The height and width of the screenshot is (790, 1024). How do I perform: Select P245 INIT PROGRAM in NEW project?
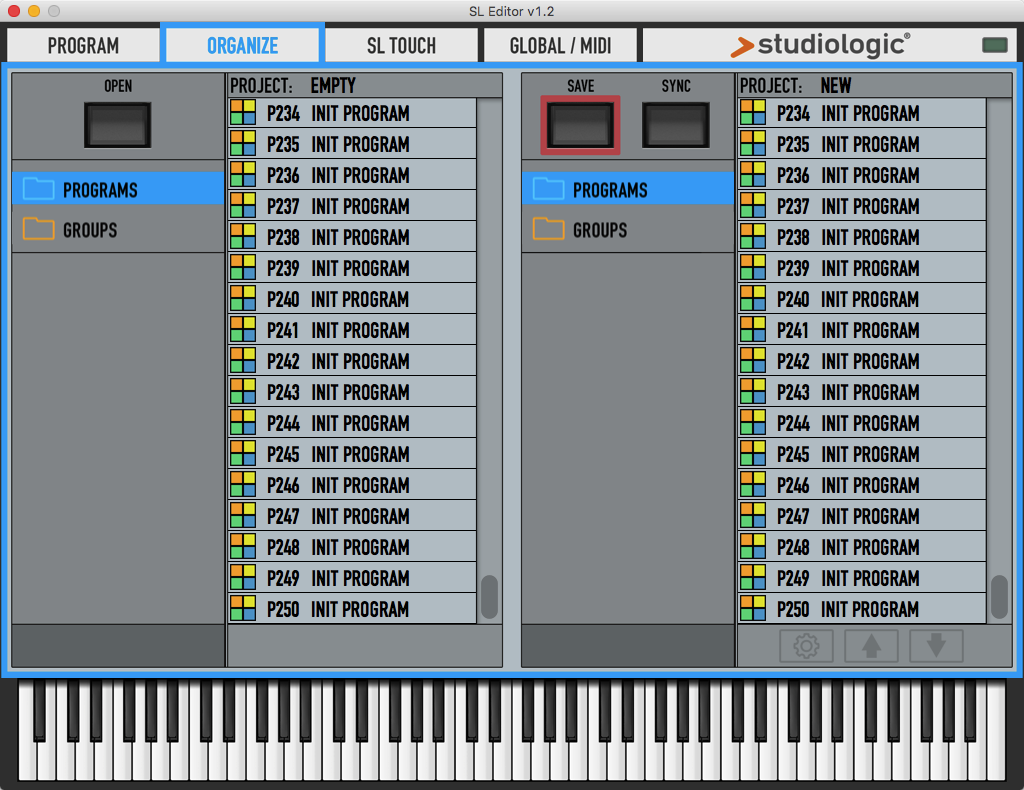coord(861,454)
